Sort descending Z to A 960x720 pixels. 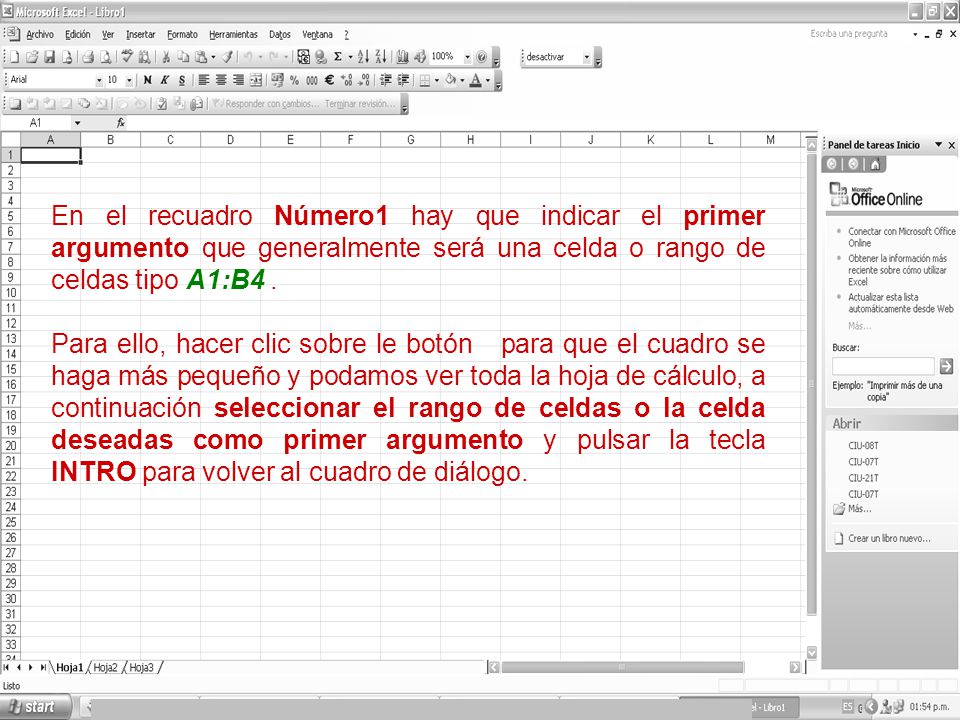(380, 57)
